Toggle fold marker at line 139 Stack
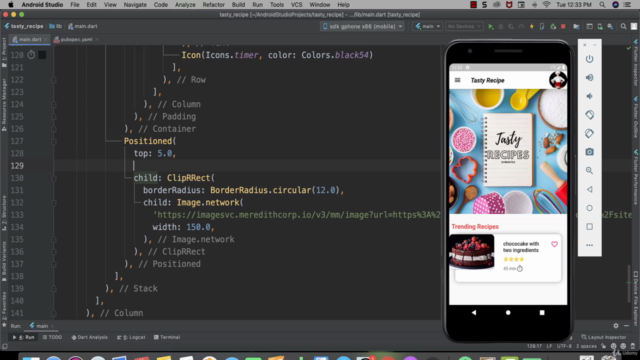Image resolution: width=640 pixels, height=360 pixels. [53, 289]
